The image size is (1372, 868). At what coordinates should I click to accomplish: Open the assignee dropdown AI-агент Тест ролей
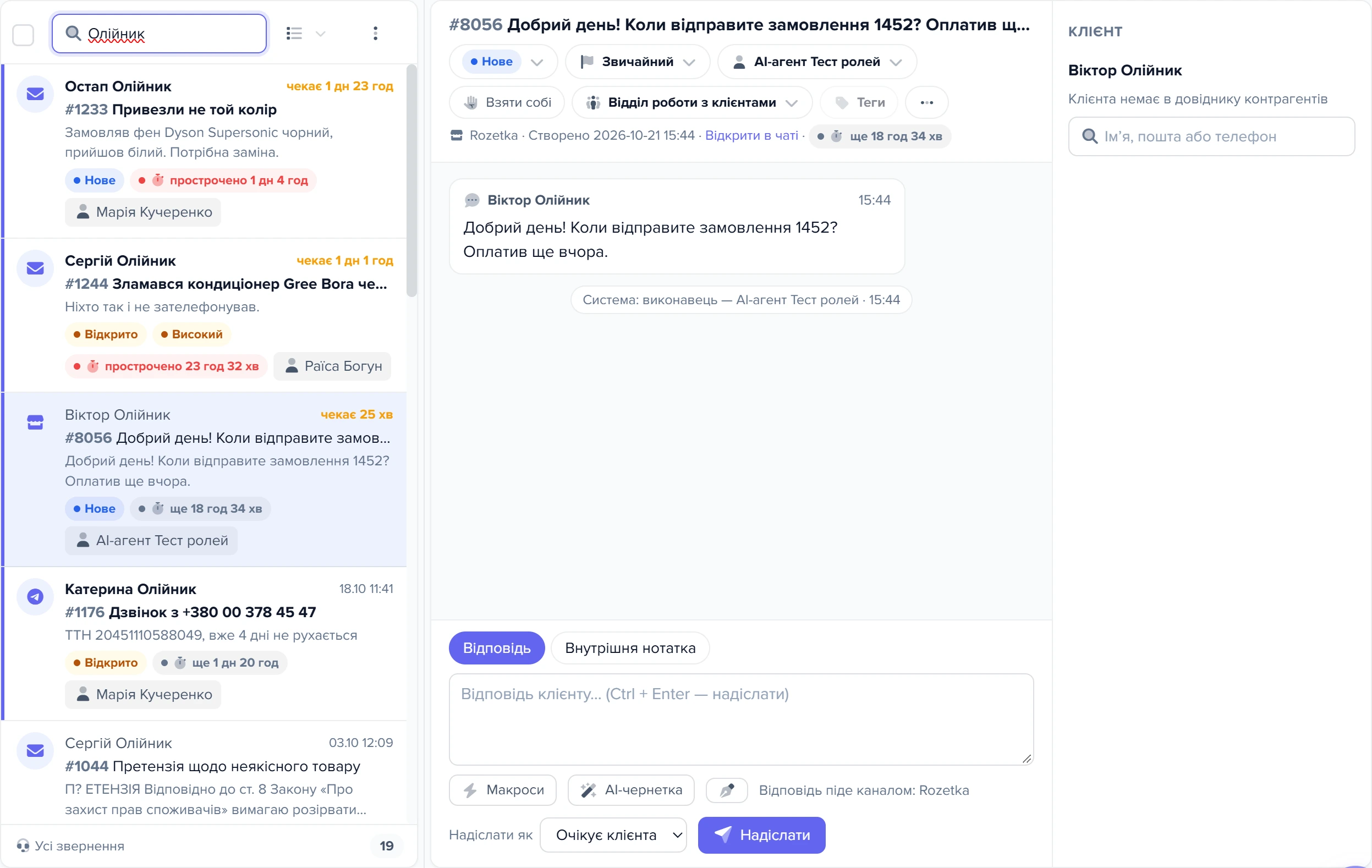816,62
